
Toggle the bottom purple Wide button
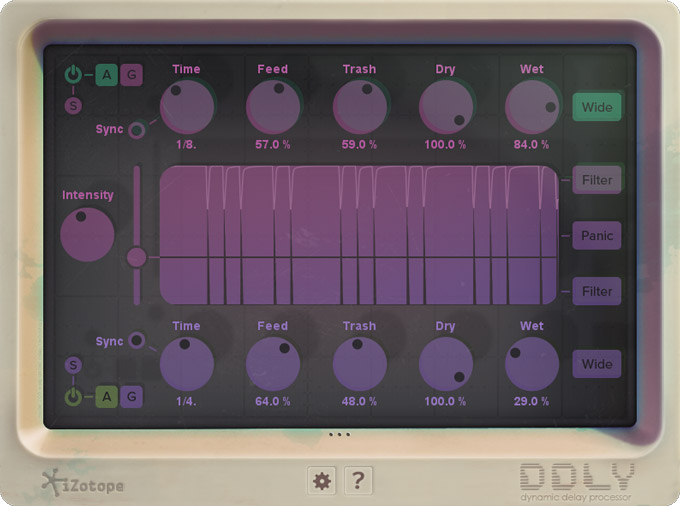pos(597,364)
